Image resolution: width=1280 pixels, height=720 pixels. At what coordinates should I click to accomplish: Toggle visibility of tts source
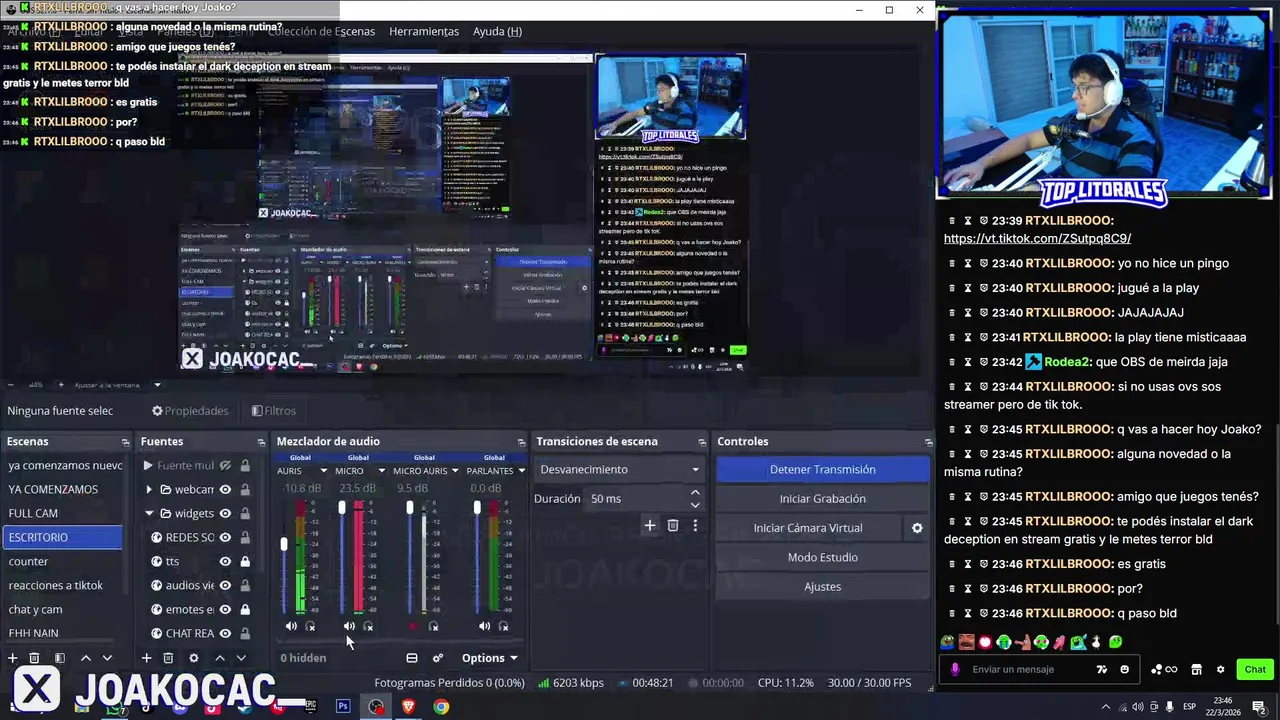[x=225, y=561]
